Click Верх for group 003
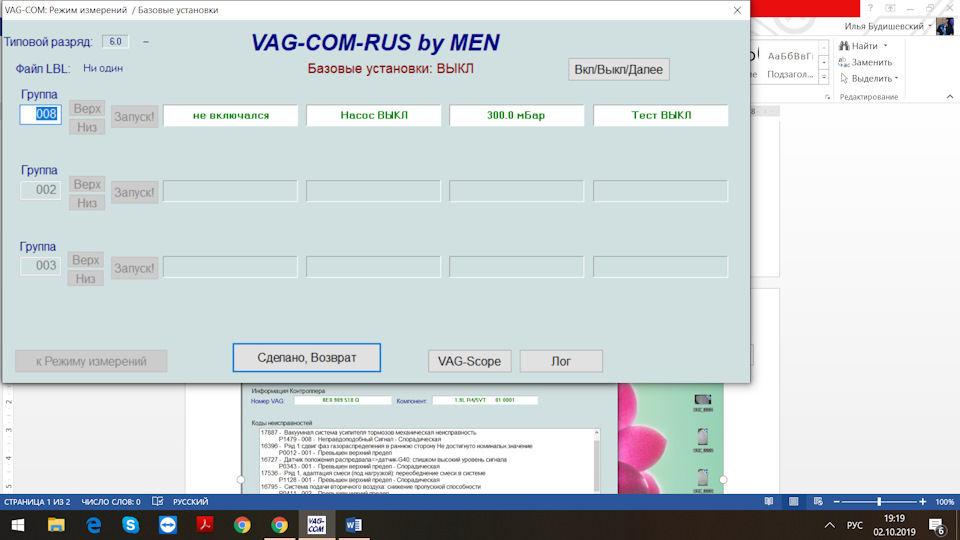This screenshot has width=960, height=540. point(86,260)
